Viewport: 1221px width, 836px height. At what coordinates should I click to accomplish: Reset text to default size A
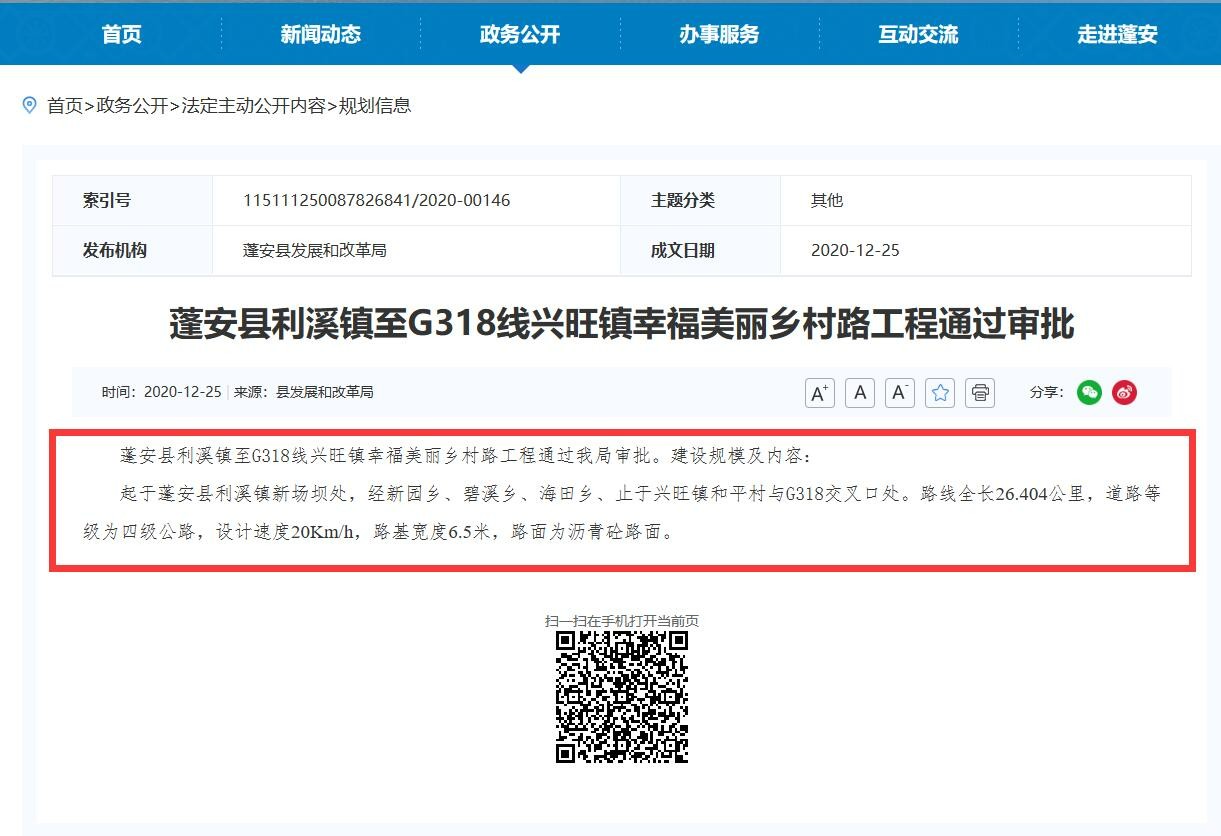[859, 393]
